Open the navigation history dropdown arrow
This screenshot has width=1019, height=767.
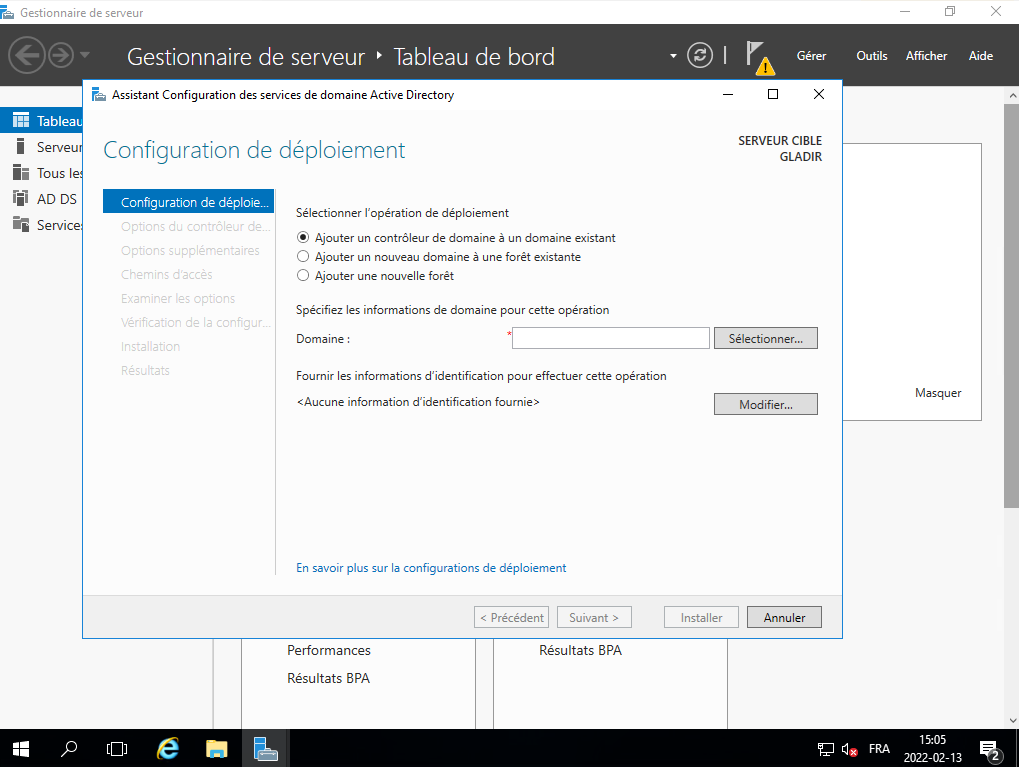click(84, 55)
